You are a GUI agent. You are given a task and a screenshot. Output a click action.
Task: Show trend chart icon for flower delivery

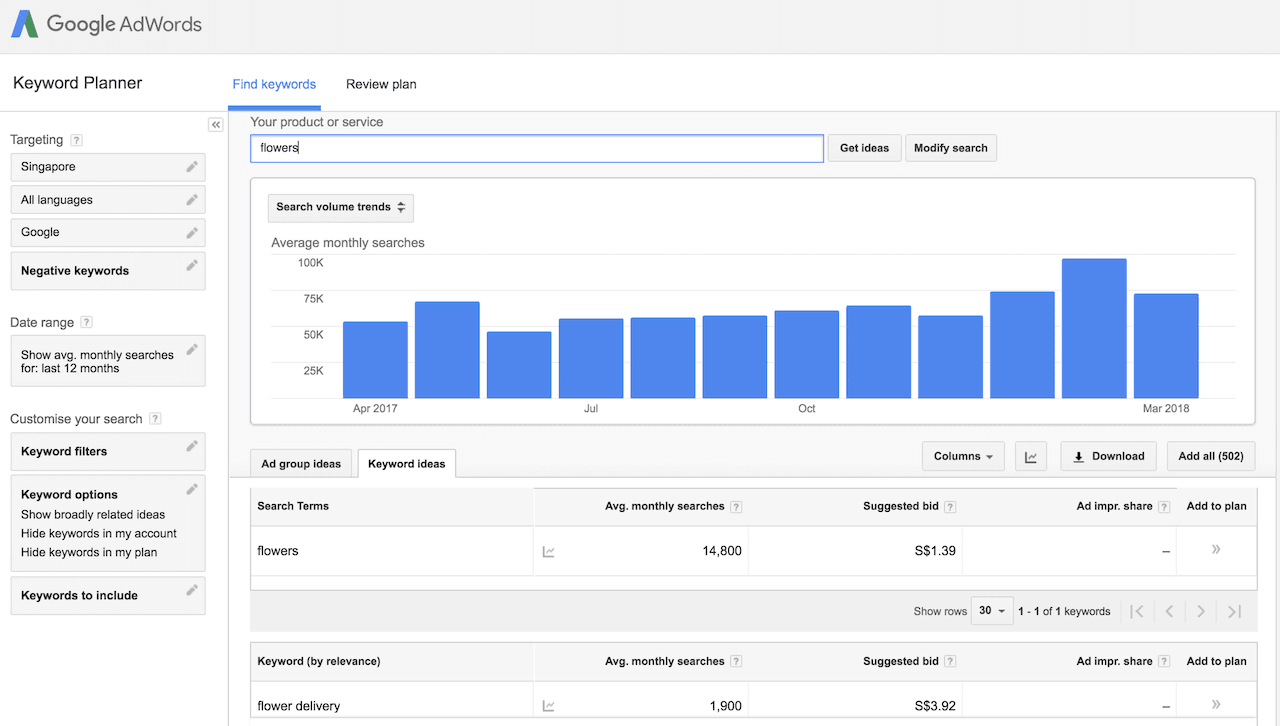548,706
